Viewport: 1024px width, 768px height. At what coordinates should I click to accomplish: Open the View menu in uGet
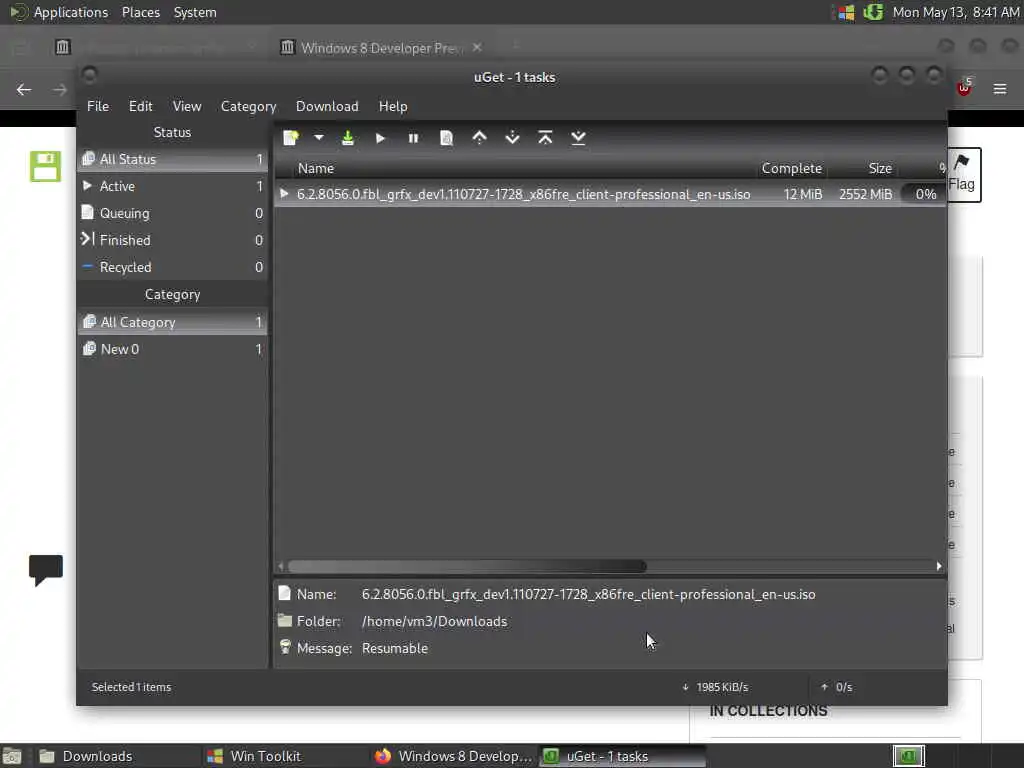pyautogui.click(x=187, y=106)
